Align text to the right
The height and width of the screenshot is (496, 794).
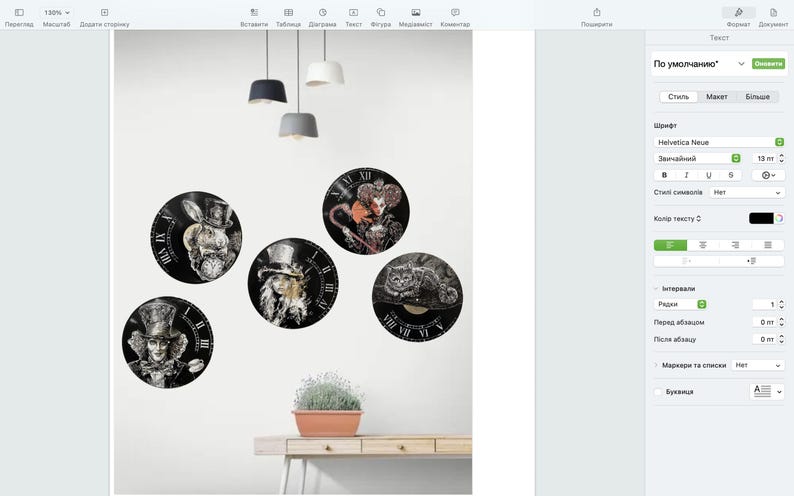(735, 245)
